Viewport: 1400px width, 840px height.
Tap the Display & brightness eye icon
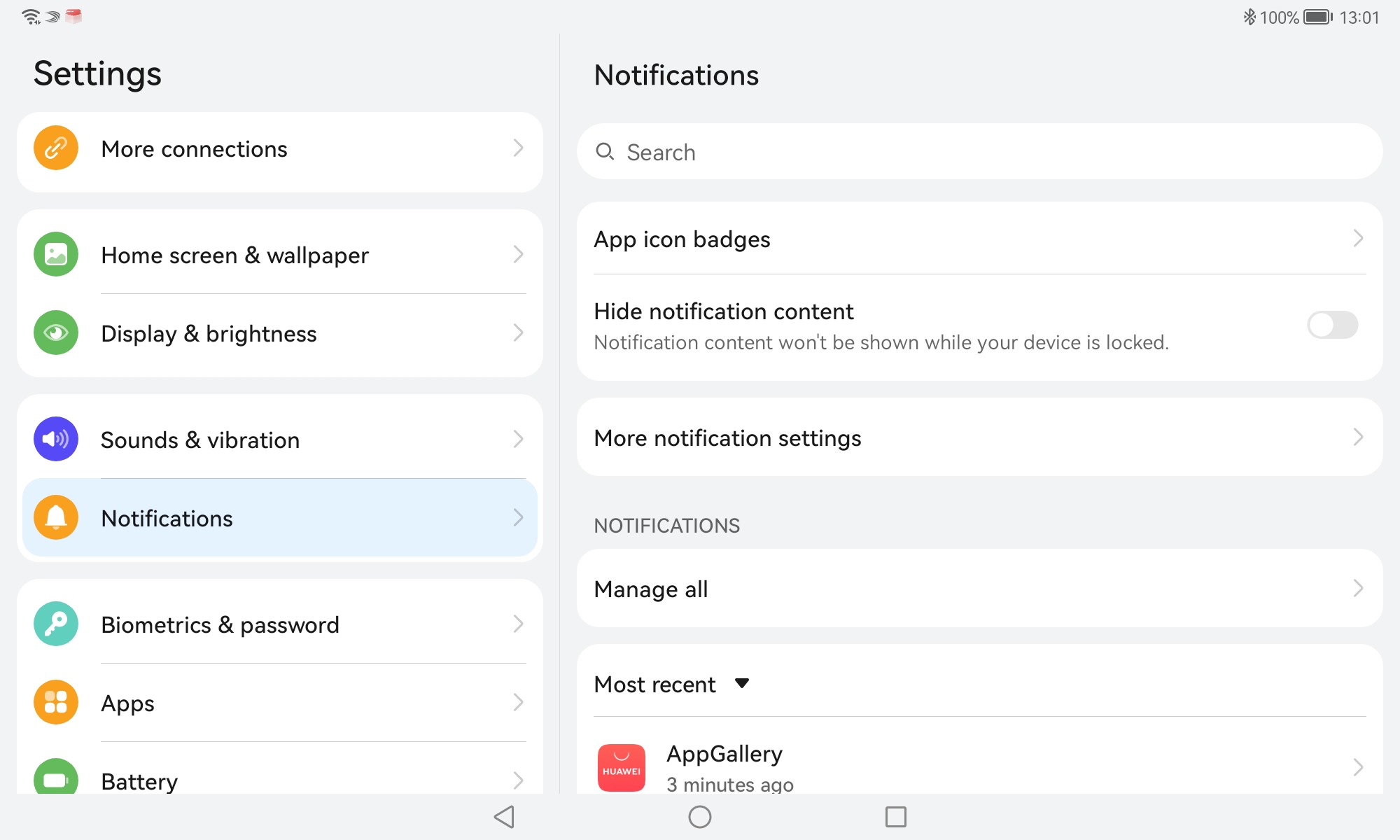point(56,333)
